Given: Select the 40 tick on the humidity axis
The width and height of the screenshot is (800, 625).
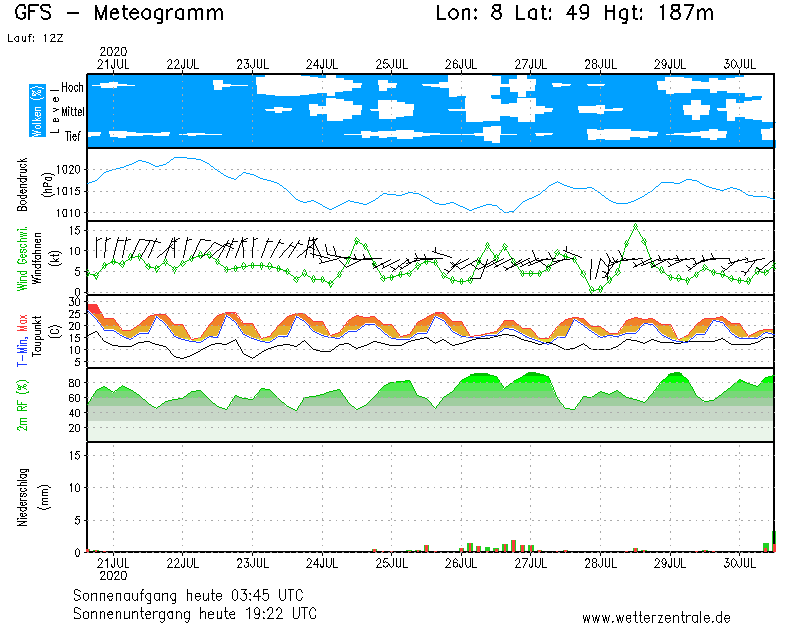Looking at the screenshot, I should pos(74,413).
